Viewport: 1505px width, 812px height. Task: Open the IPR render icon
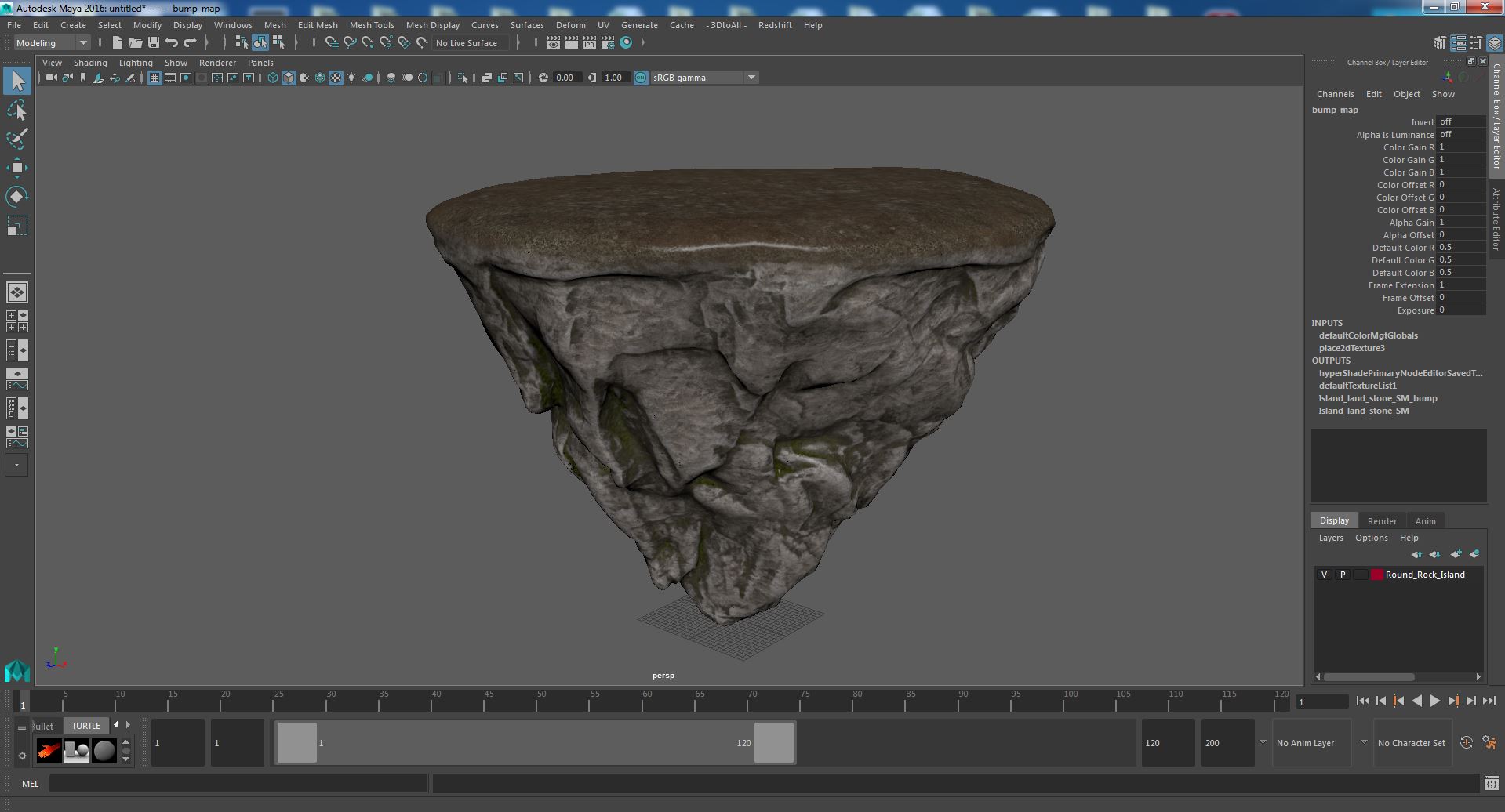(590, 43)
